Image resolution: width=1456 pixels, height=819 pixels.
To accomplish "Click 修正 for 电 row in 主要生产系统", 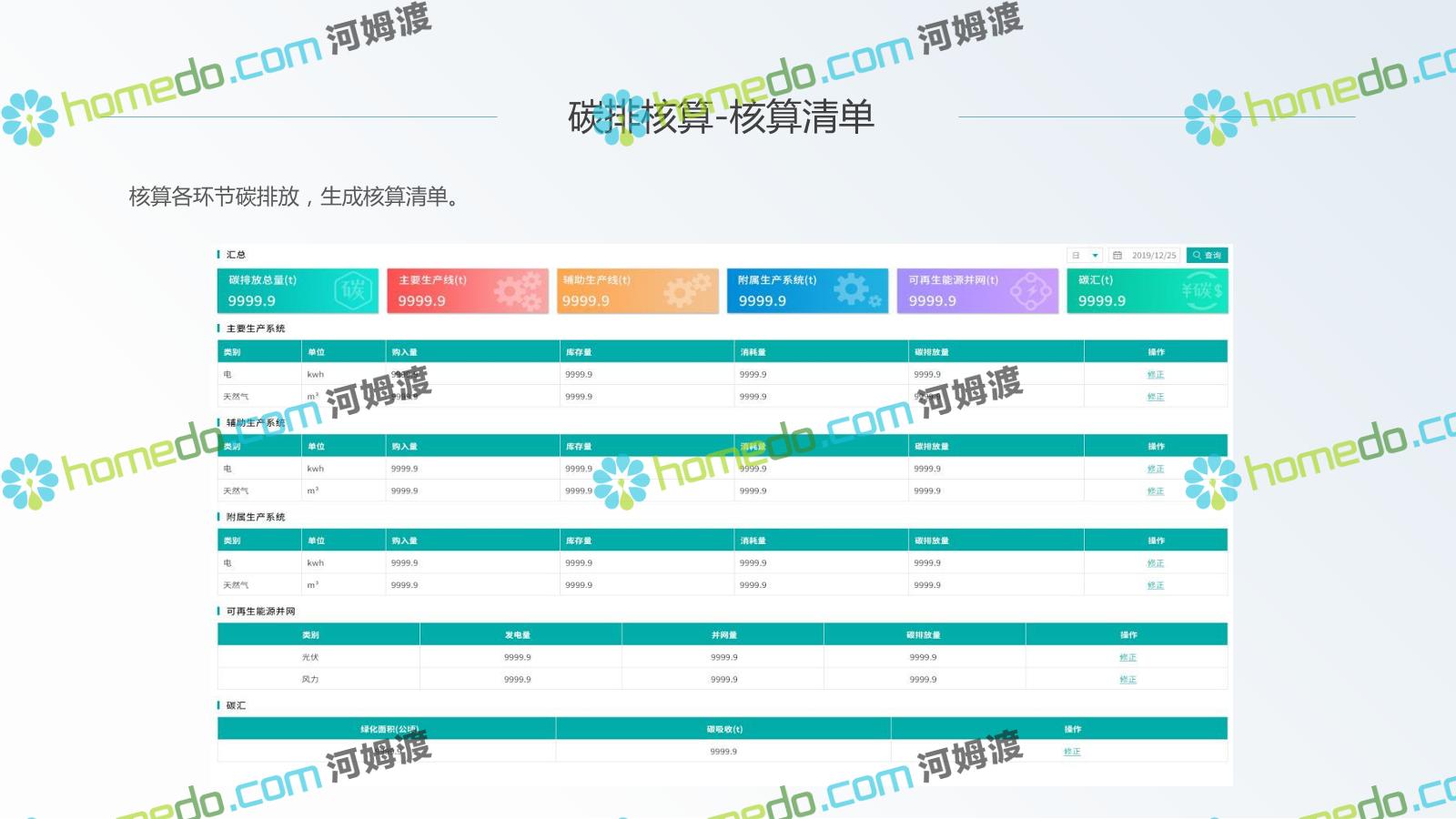I will pos(1156,375).
